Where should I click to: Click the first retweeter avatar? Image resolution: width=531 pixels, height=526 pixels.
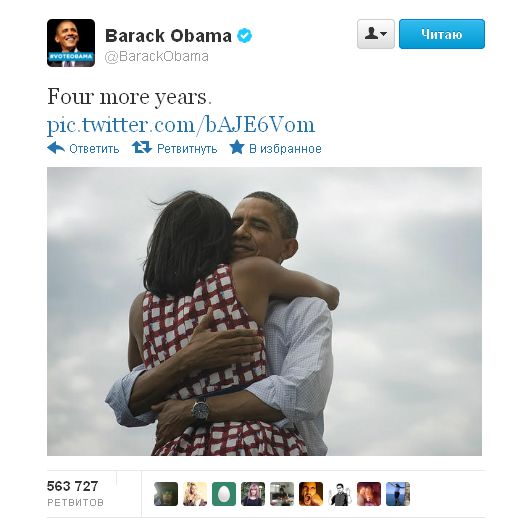tap(166, 494)
